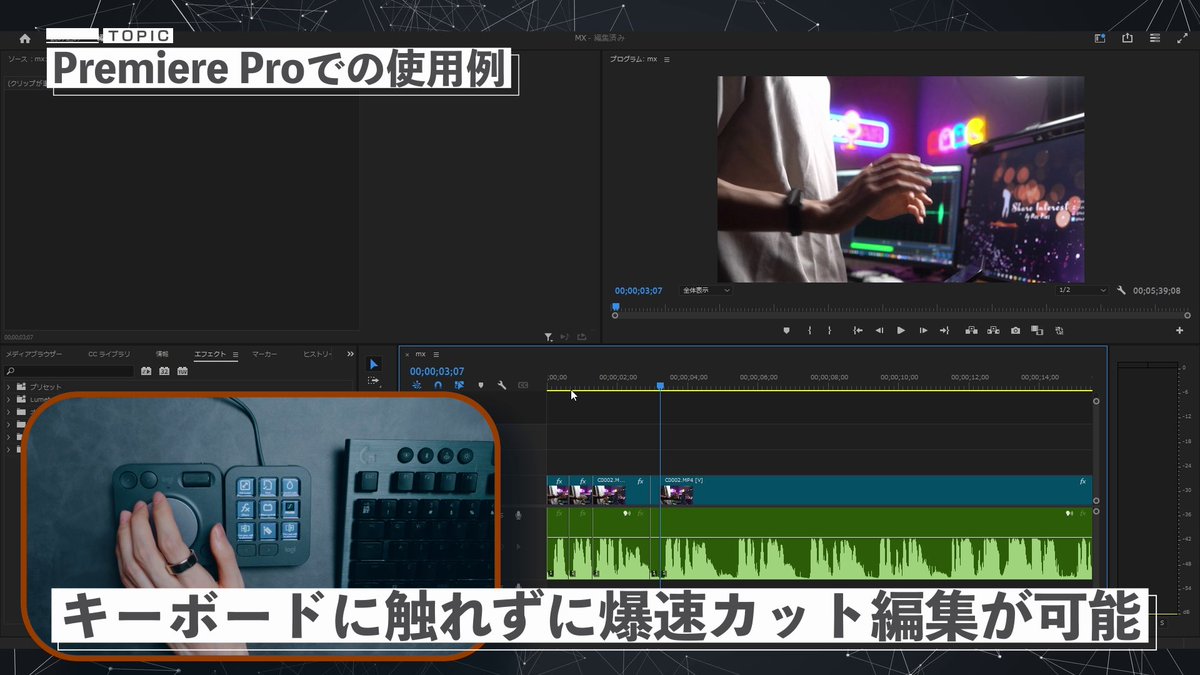Switch to the CC ライブラリ tab

(109, 354)
